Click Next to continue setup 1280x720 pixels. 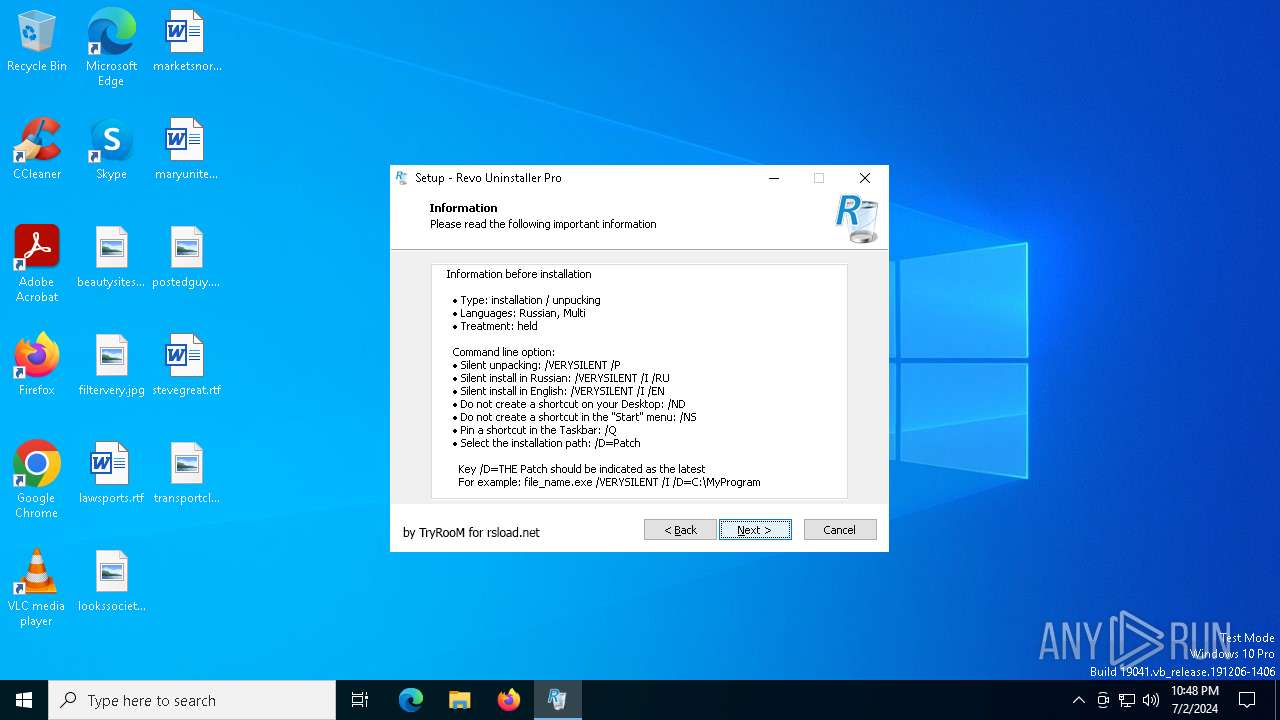[x=755, y=530]
